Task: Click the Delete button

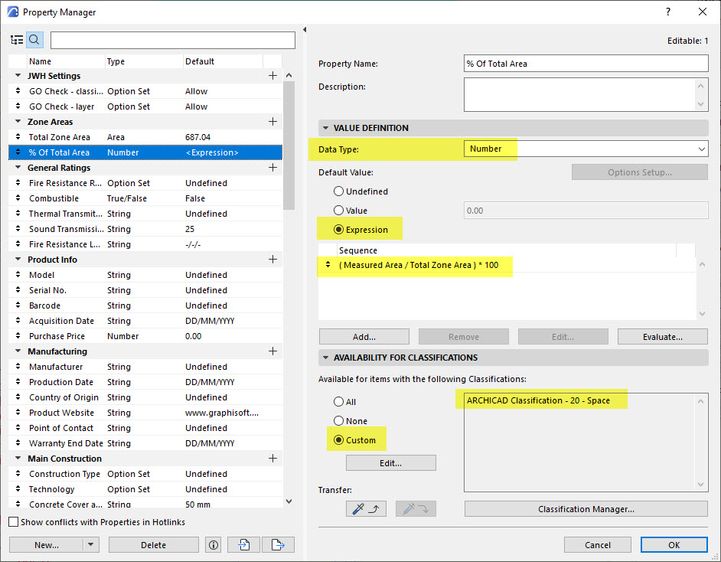Action: [153, 545]
